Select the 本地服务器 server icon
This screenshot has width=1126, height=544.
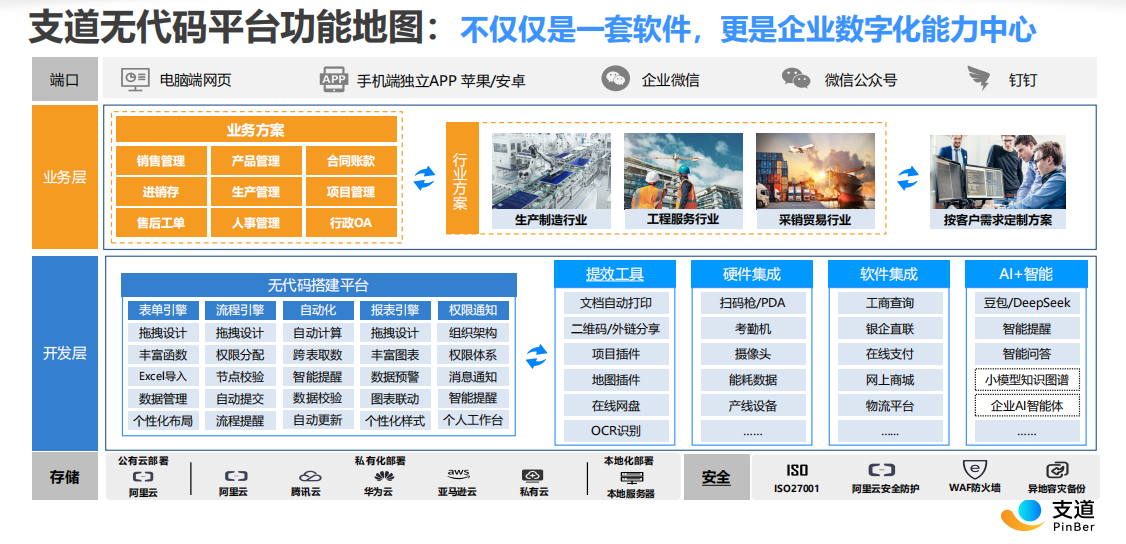point(631,478)
